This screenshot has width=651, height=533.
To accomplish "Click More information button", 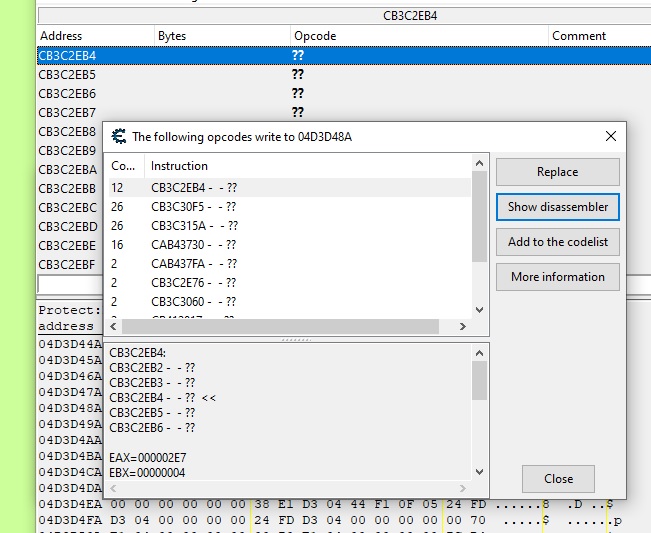I will coord(557,277).
